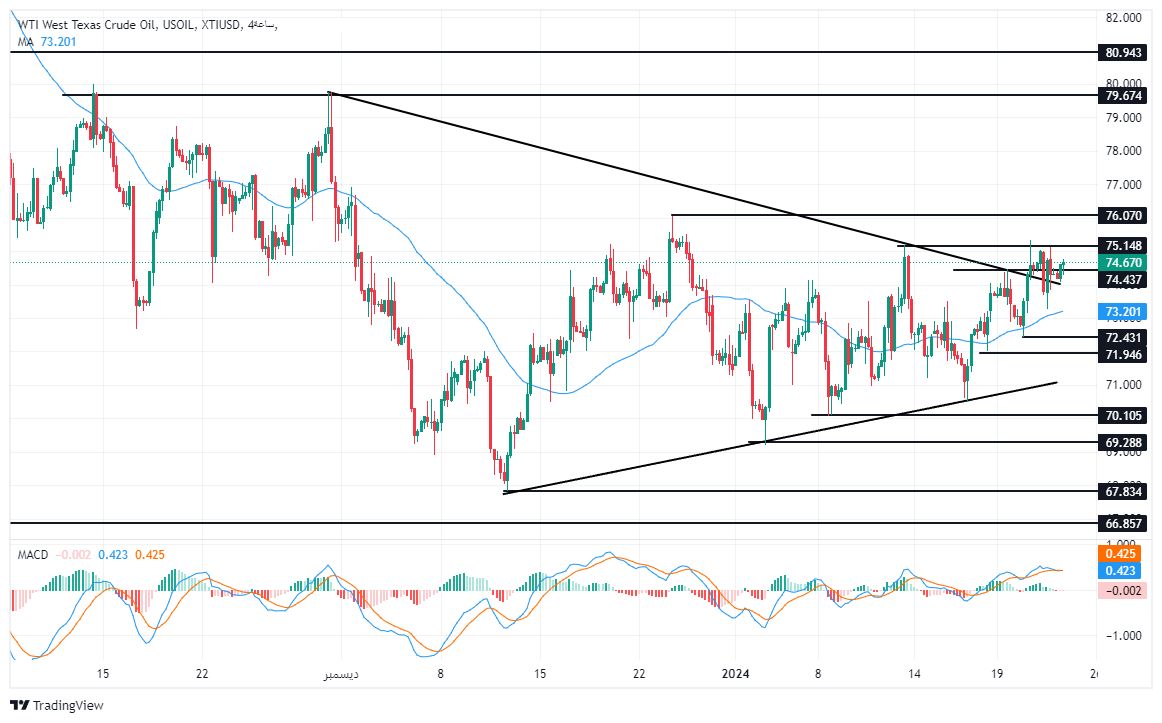Click the ديسمبر date axis label
Viewport: 1162px width, 723px height.
pyautogui.click(x=341, y=674)
